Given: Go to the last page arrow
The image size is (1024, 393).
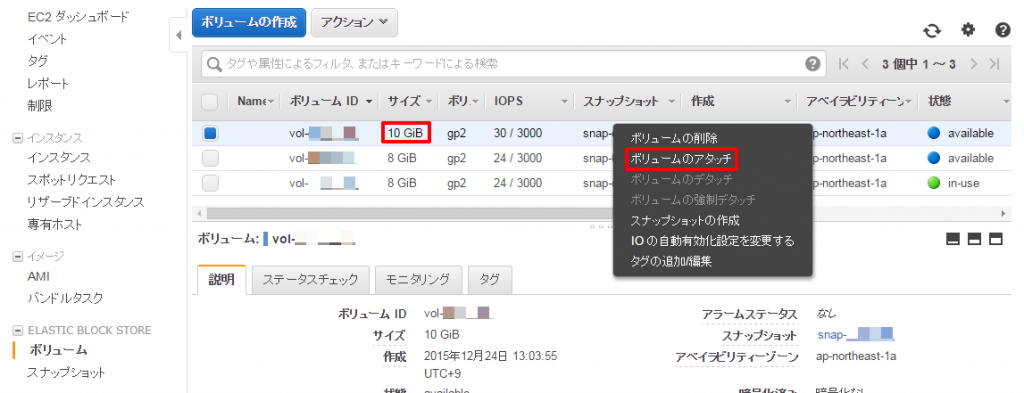Looking at the screenshot, I should click(995, 64).
